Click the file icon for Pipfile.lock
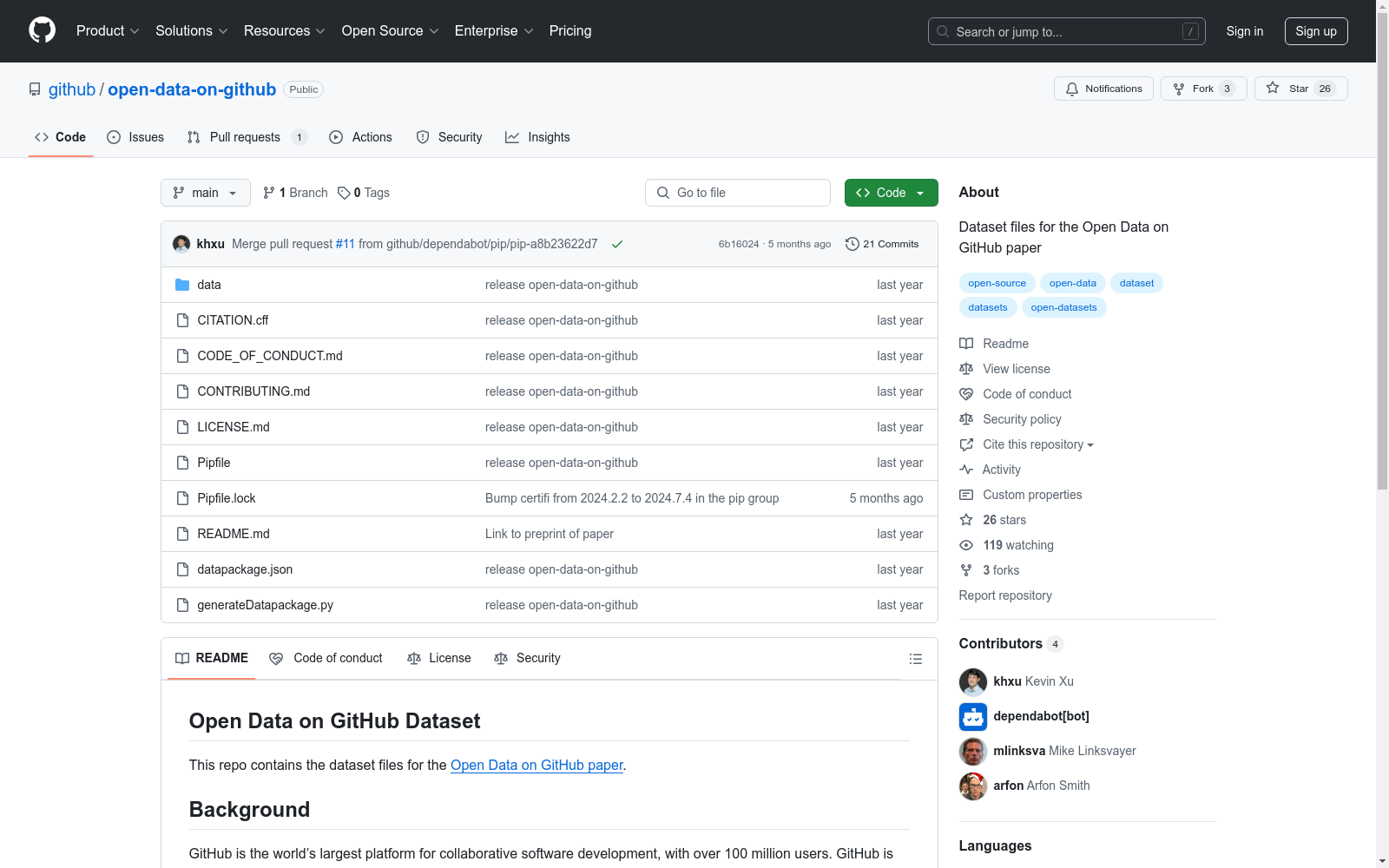 pyautogui.click(x=182, y=498)
